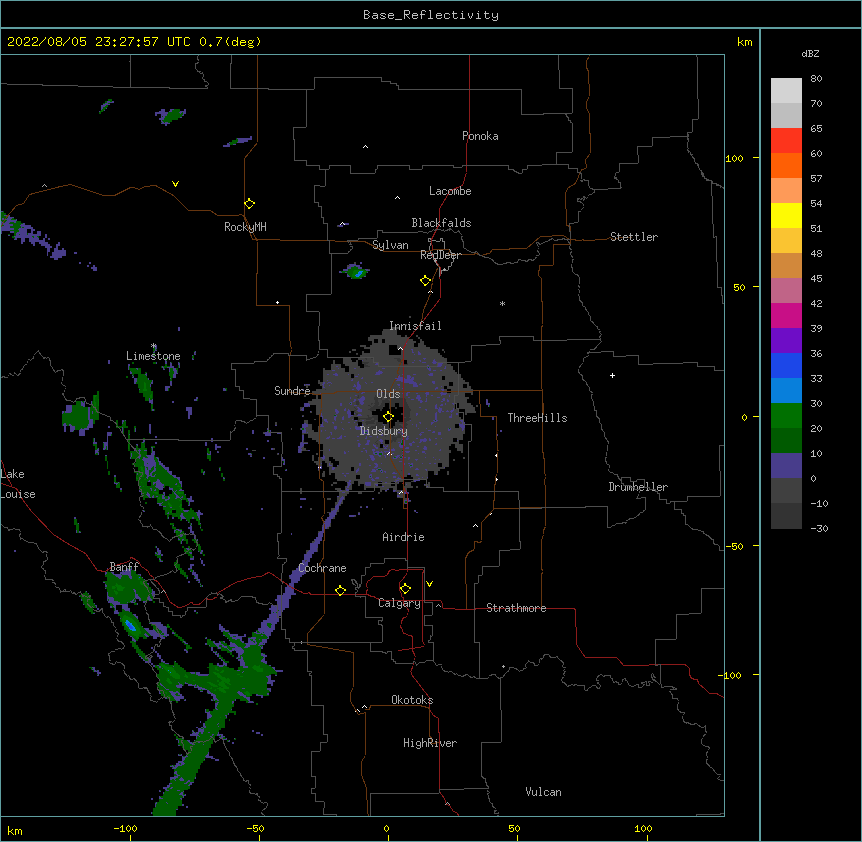Click the yellow marker near RockyMH

(250, 204)
